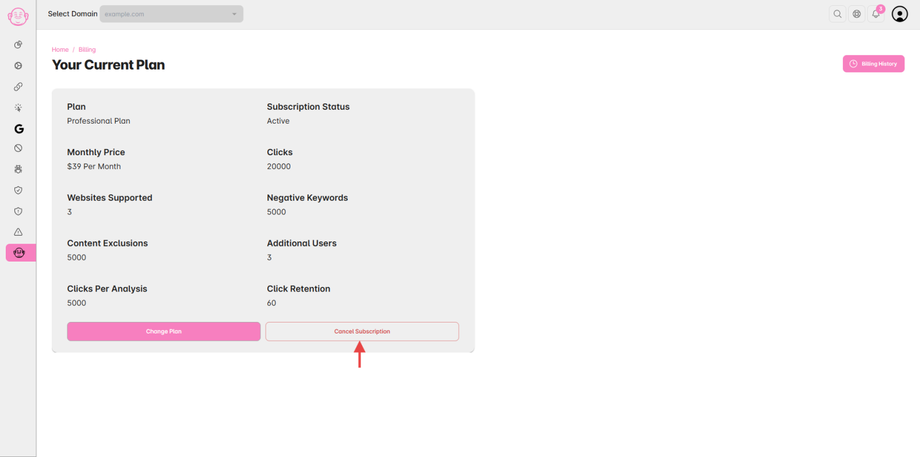
Task: Click the Cancel Subscription button
Action: pyautogui.click(x=362, y=331)
